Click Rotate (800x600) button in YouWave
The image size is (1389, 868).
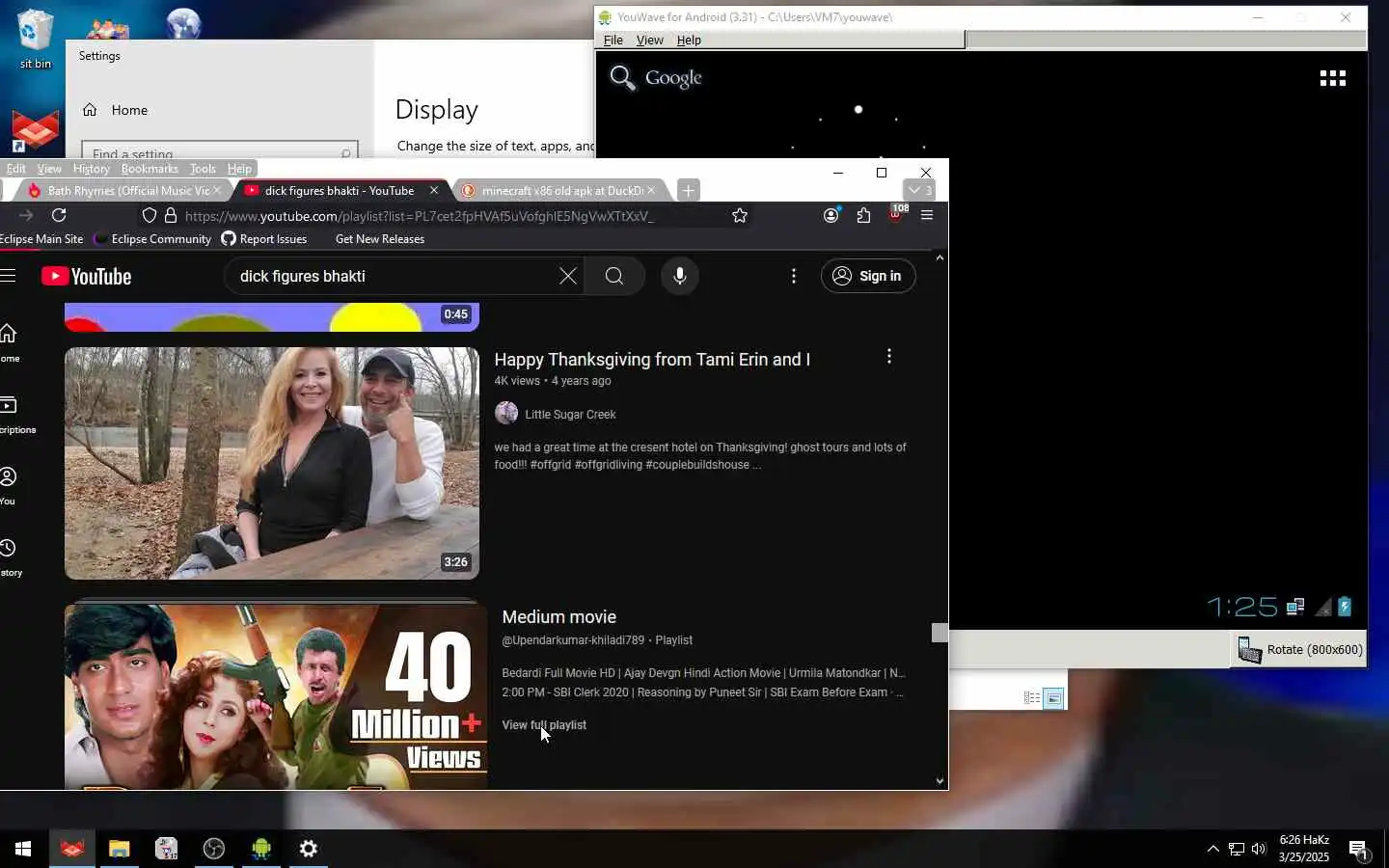[1300, 650]
